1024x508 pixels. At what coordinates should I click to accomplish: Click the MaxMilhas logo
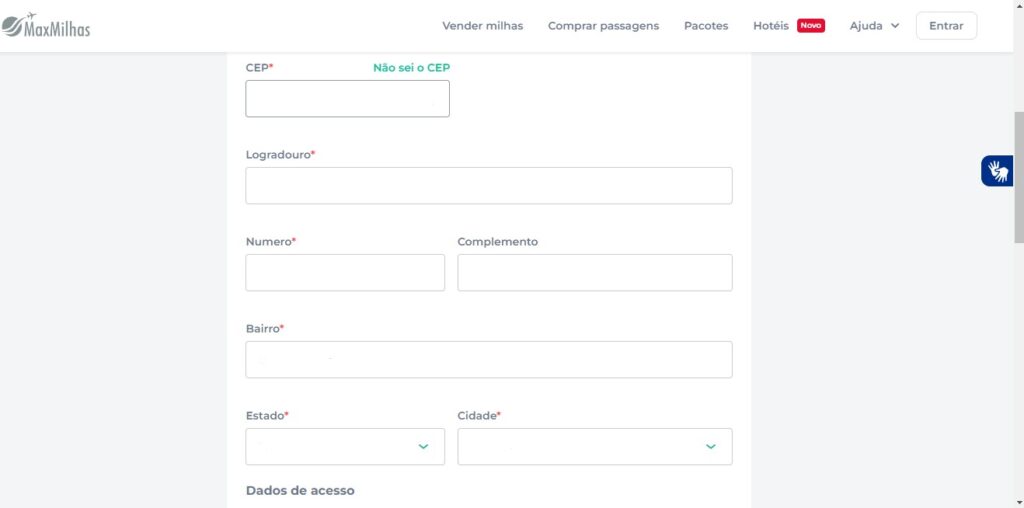[46, 25]
